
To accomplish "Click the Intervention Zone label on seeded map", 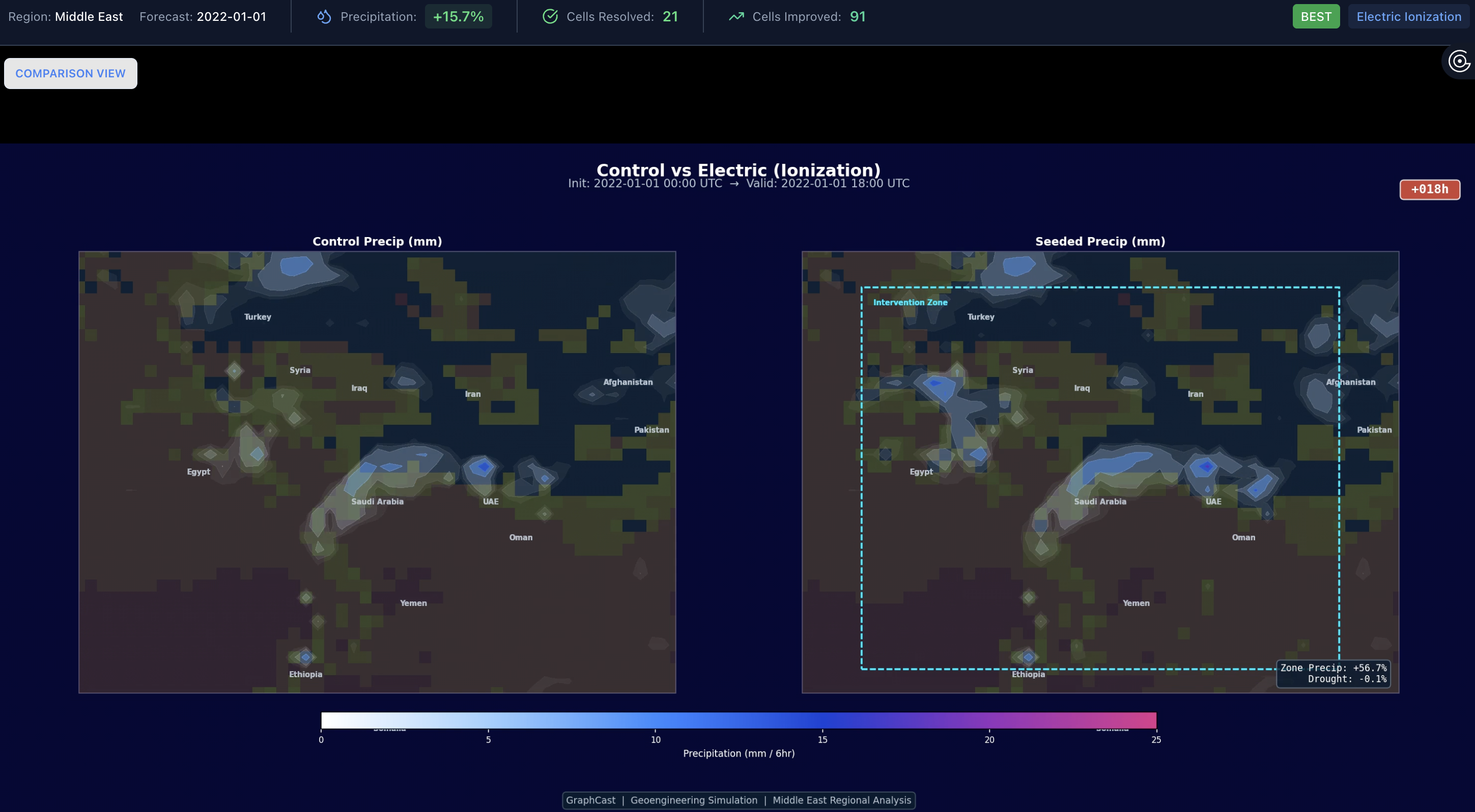I will (910, 302).
